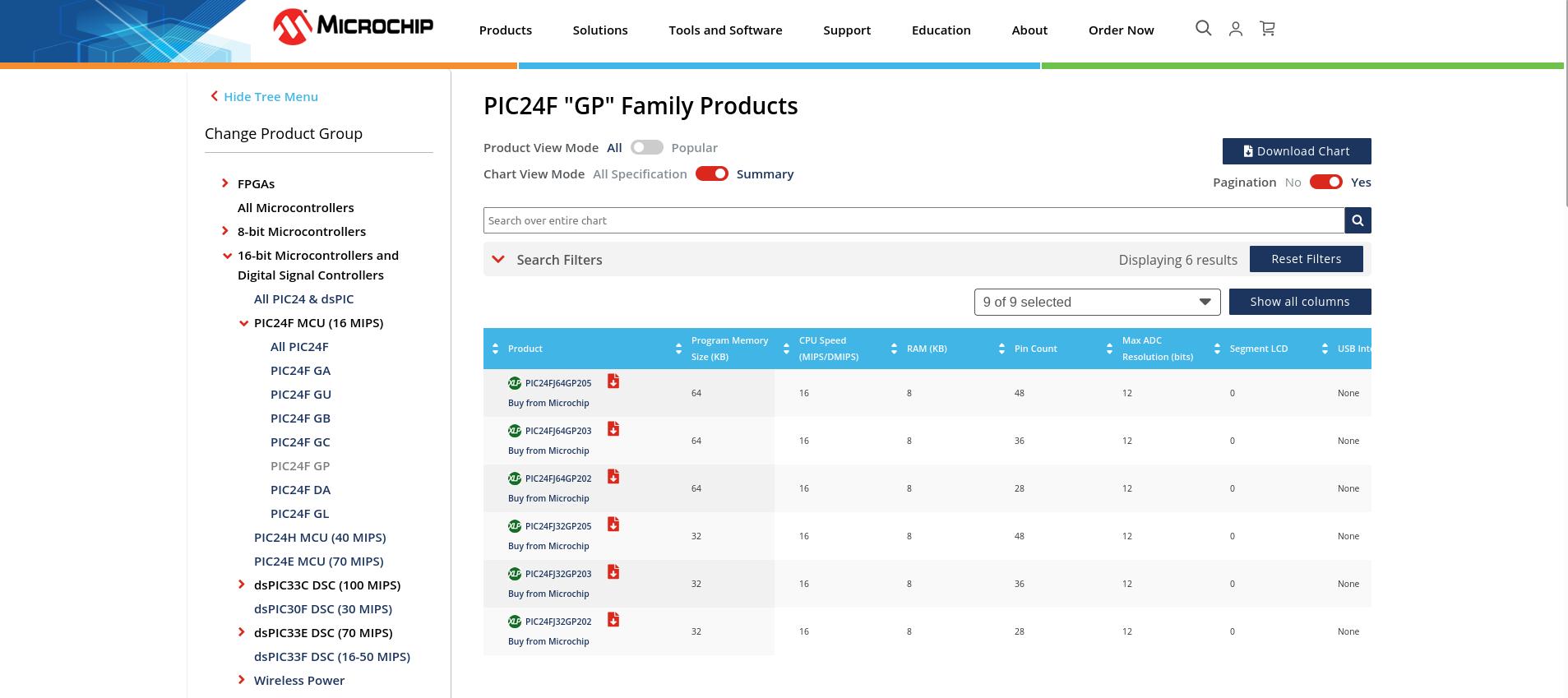This screenshot has height=698, width=1568.
Task: Expand dsPIC33E DSC (70 MIPS) node
Action: click(242, 632)
